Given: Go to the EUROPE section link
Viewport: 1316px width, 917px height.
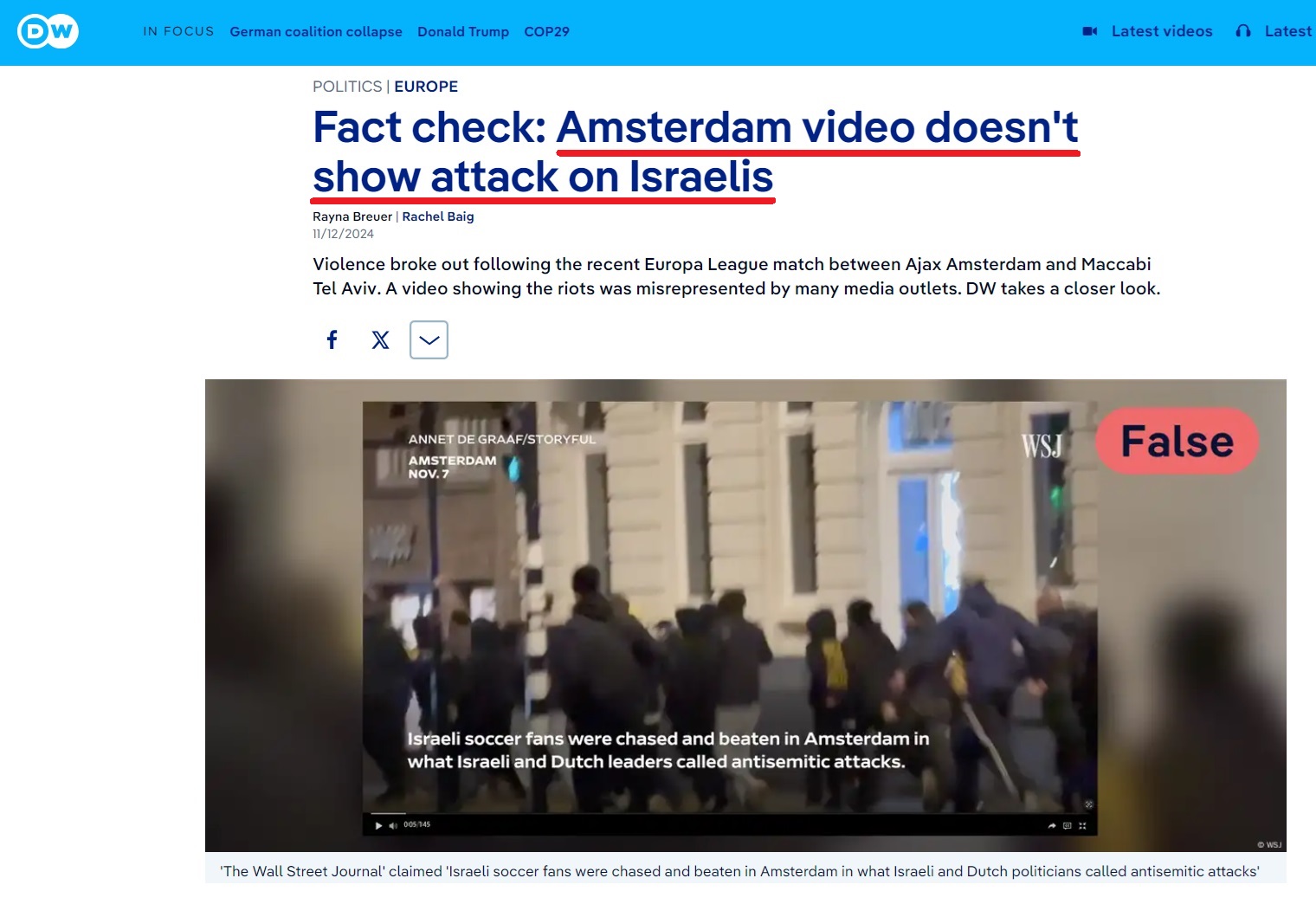Looking at the screenshot, I should click(426, 87).
